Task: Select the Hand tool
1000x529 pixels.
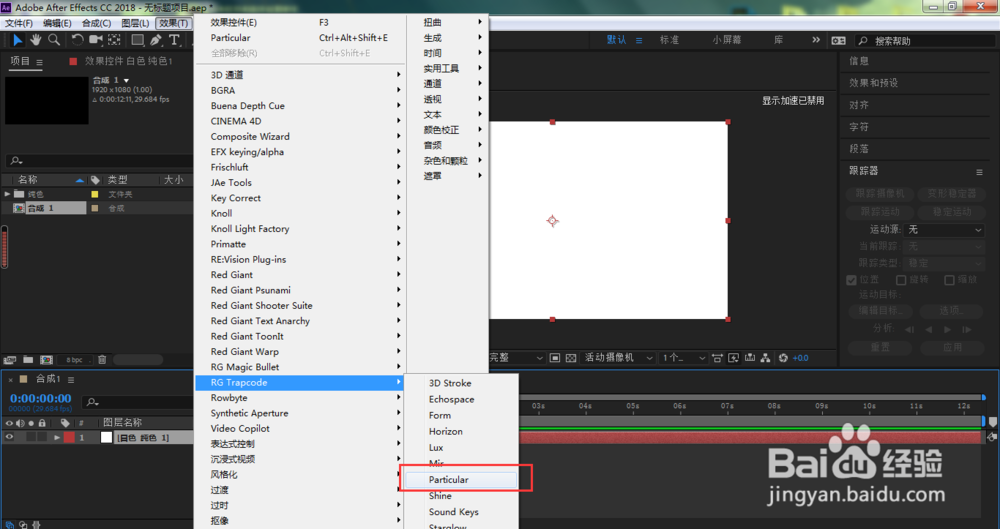Action: [x=36, y=40]
